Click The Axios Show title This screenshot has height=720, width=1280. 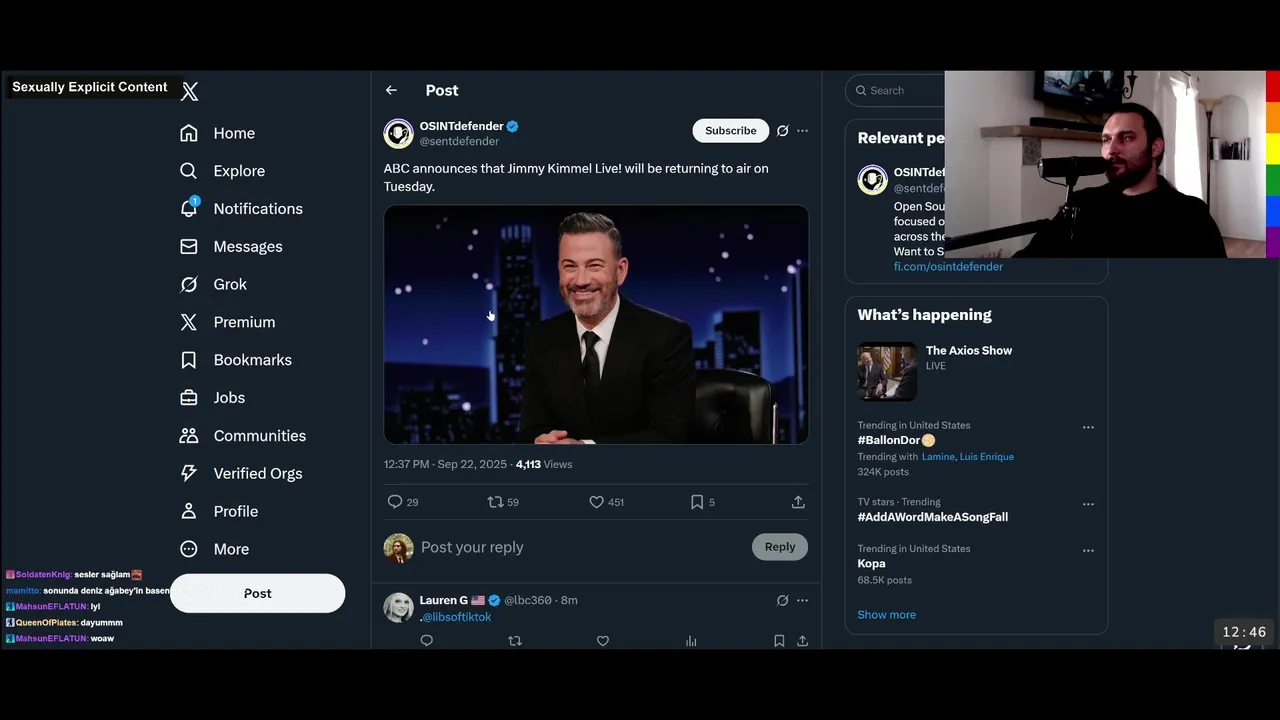[969, 350]
